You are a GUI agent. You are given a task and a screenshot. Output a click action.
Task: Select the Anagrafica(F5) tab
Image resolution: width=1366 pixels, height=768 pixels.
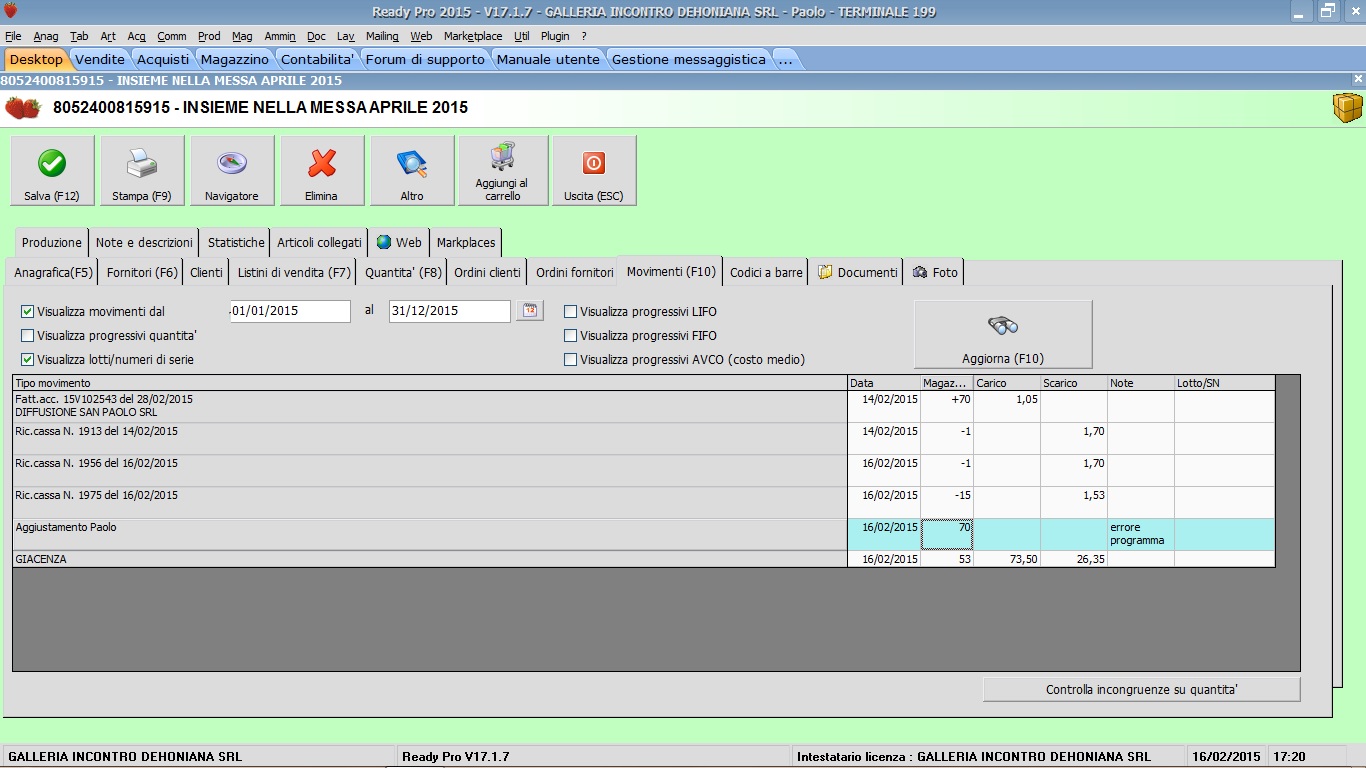(x=53, y=272)
